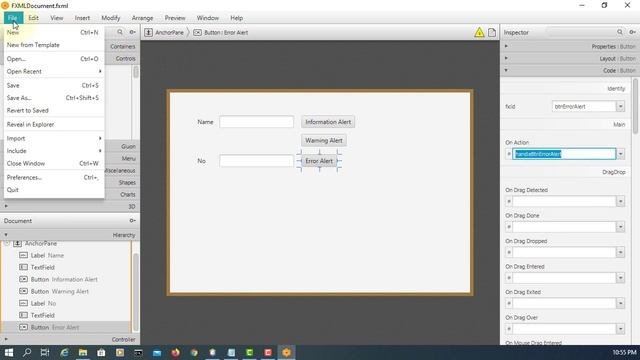Expand the Open Recent submenu
The width and height of the screenshot is (640, 360).
pos(54,71)
